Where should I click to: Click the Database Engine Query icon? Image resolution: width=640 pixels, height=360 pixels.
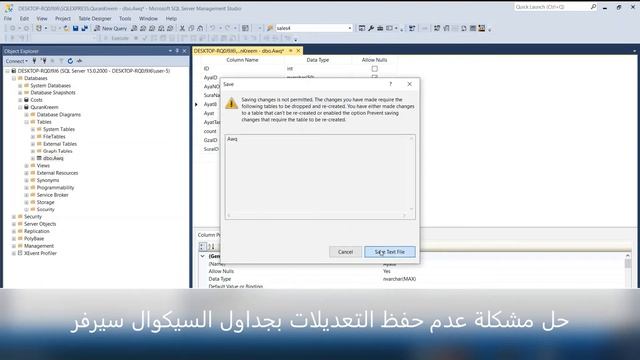(134, 28)
